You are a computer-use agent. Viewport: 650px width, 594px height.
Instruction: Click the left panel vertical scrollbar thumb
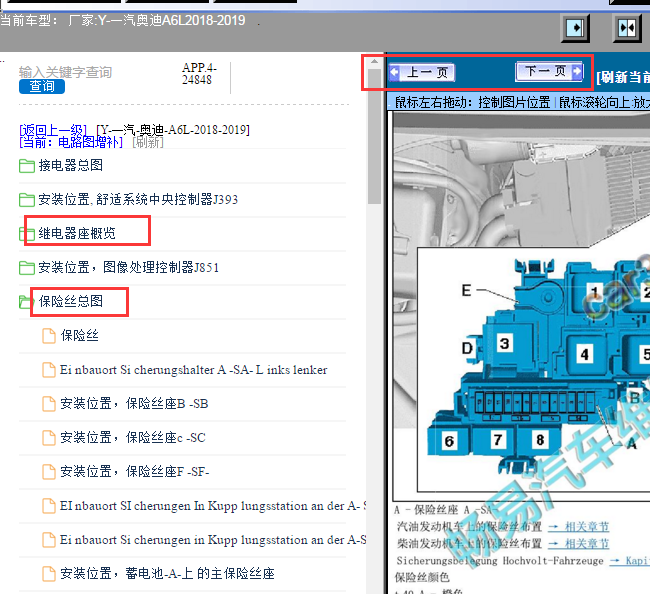point(374,136)
